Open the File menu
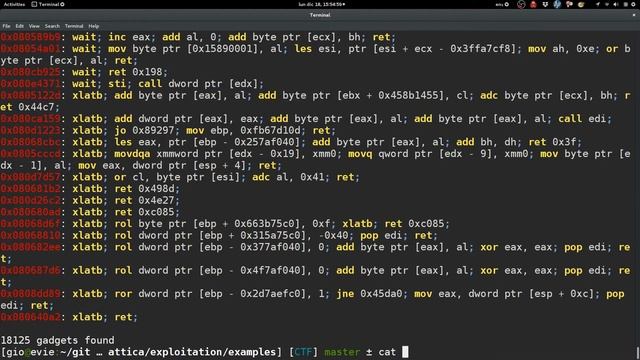The width and height of the screenshot is (640, 360). click(6, 26)
